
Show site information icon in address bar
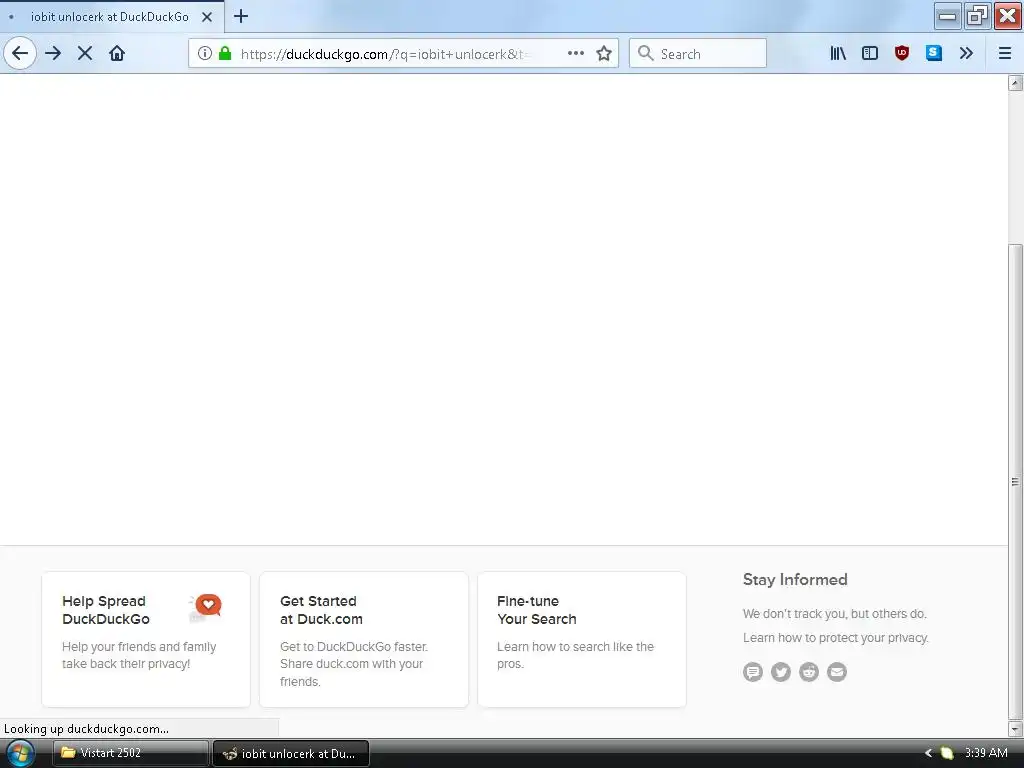pos(204,53)
